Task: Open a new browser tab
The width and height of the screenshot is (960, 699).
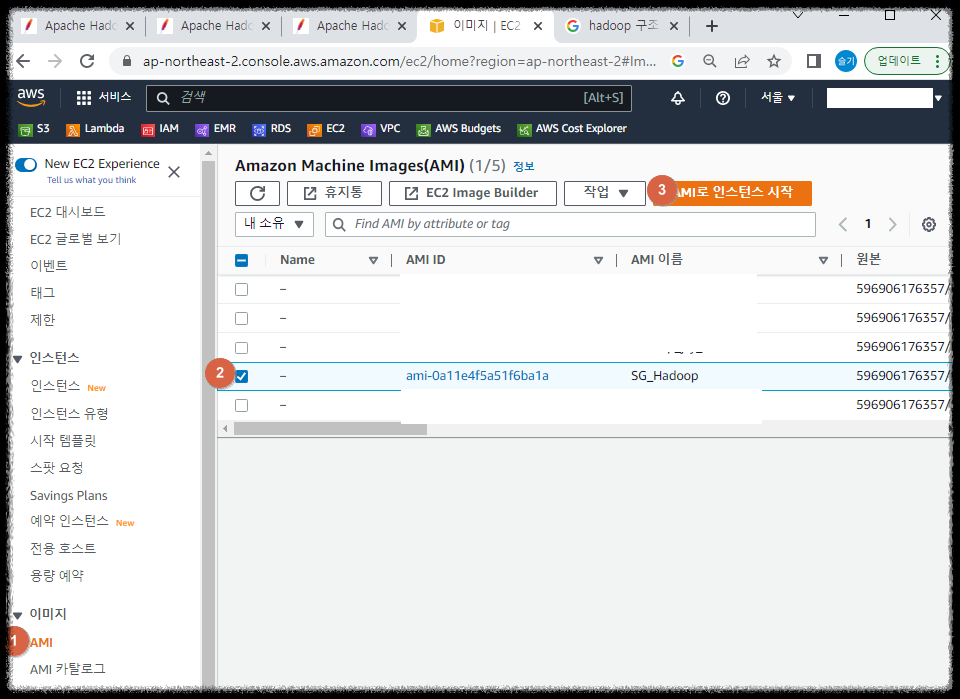Action: tap(711, 26)
